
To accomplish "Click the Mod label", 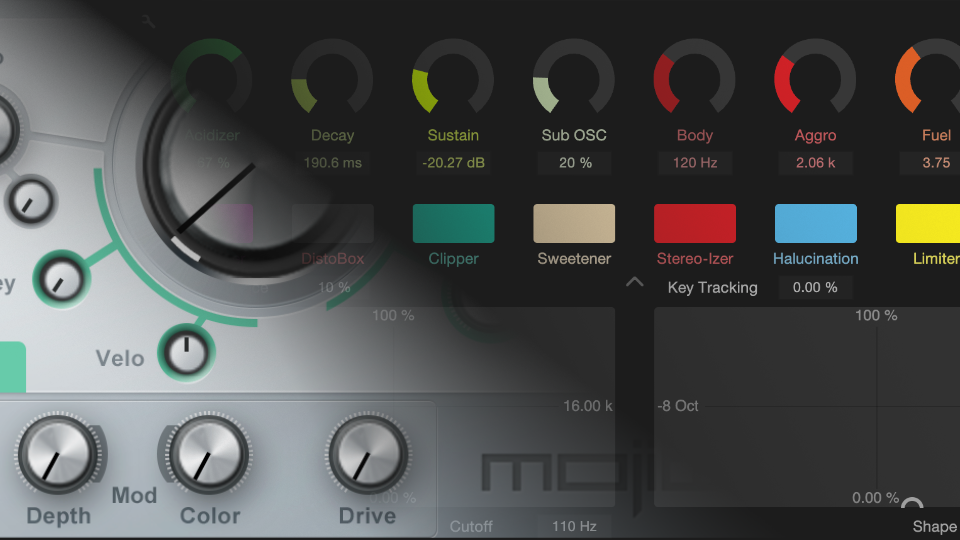I will tap(134, 495).
